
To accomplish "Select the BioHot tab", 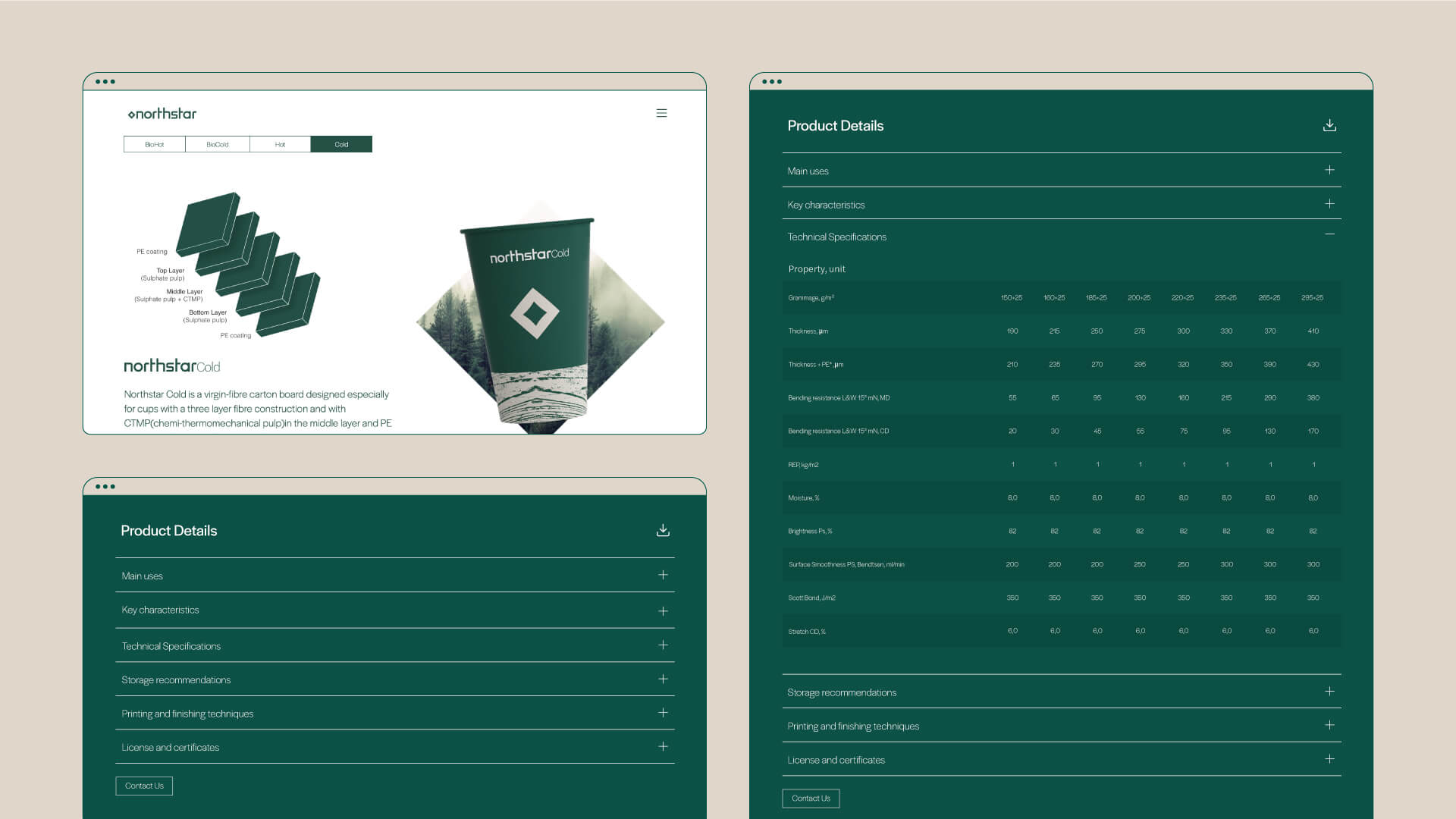I will click(155, 144).
